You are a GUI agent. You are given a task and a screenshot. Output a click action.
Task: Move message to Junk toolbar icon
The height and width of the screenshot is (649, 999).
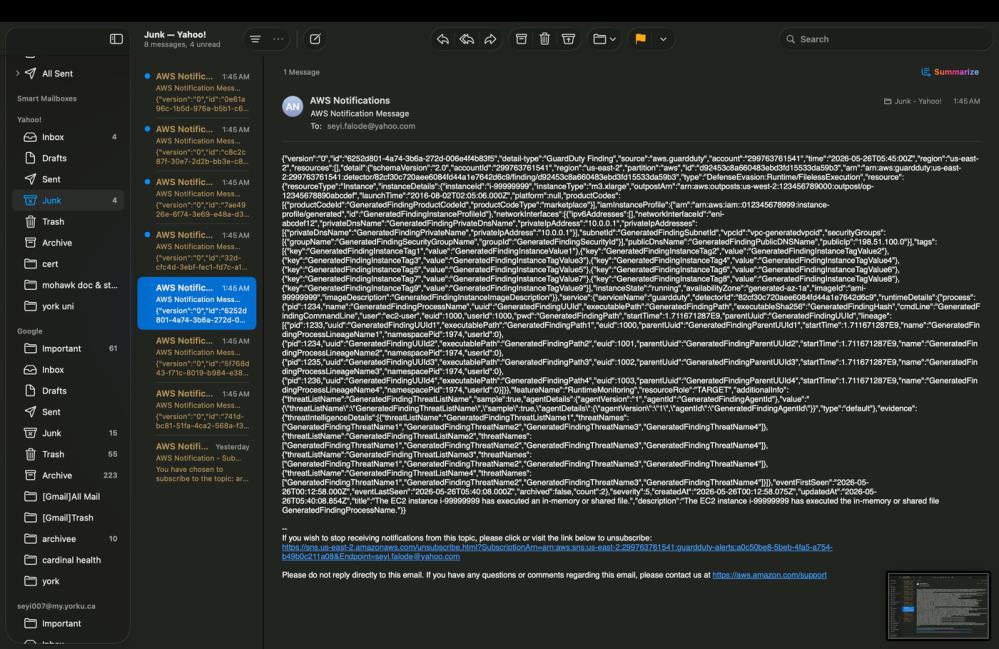click(x=568, y=39)
